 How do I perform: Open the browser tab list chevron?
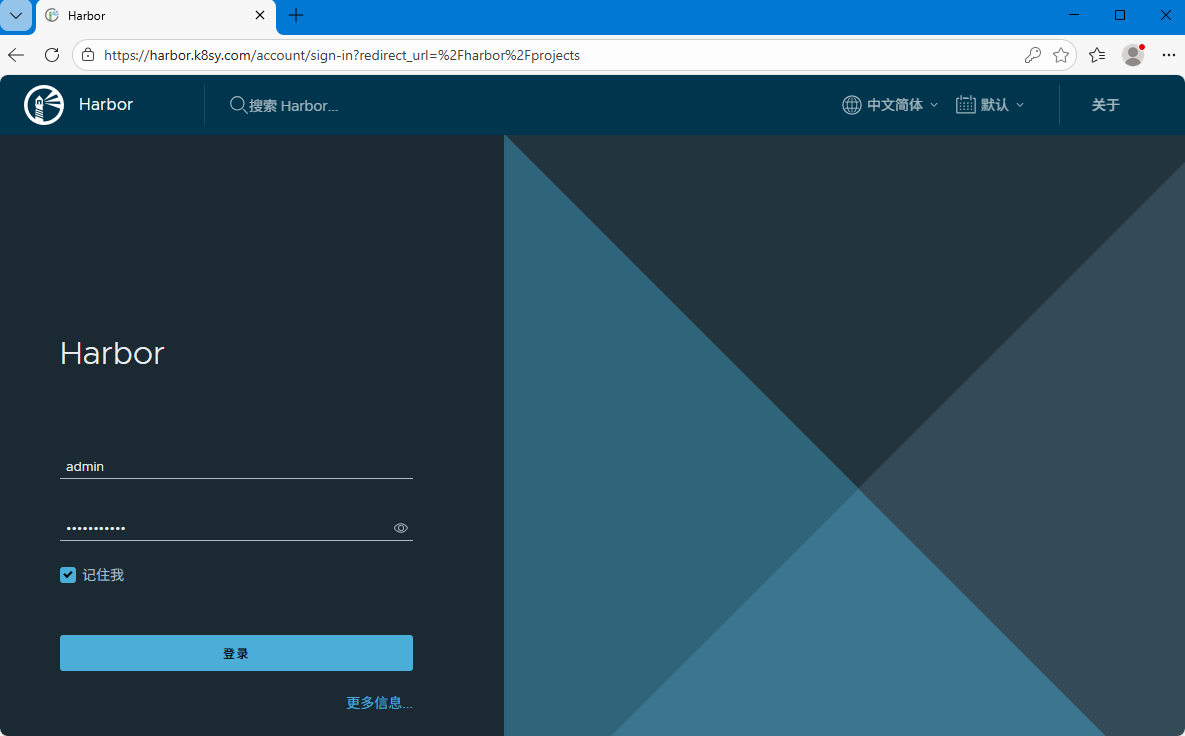click(x=16, y=16)
